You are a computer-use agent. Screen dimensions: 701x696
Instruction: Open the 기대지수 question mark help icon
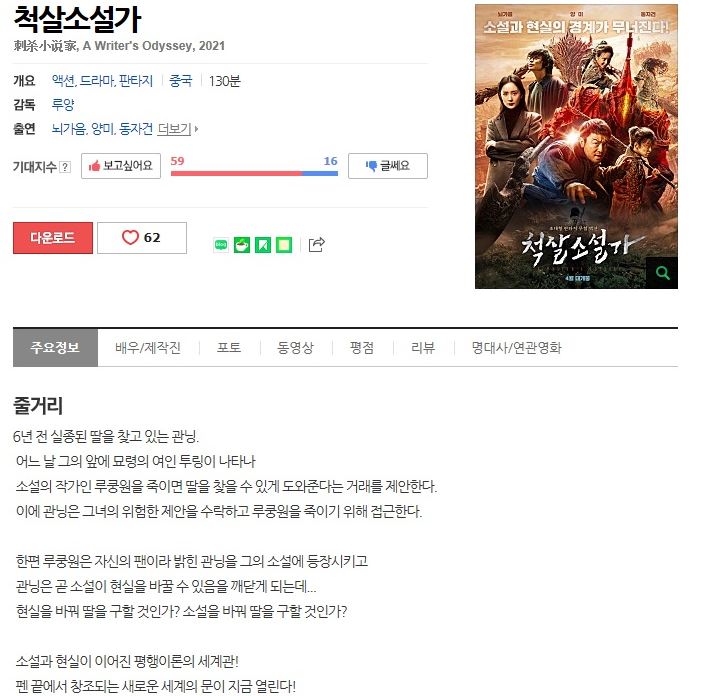[65, 167]
